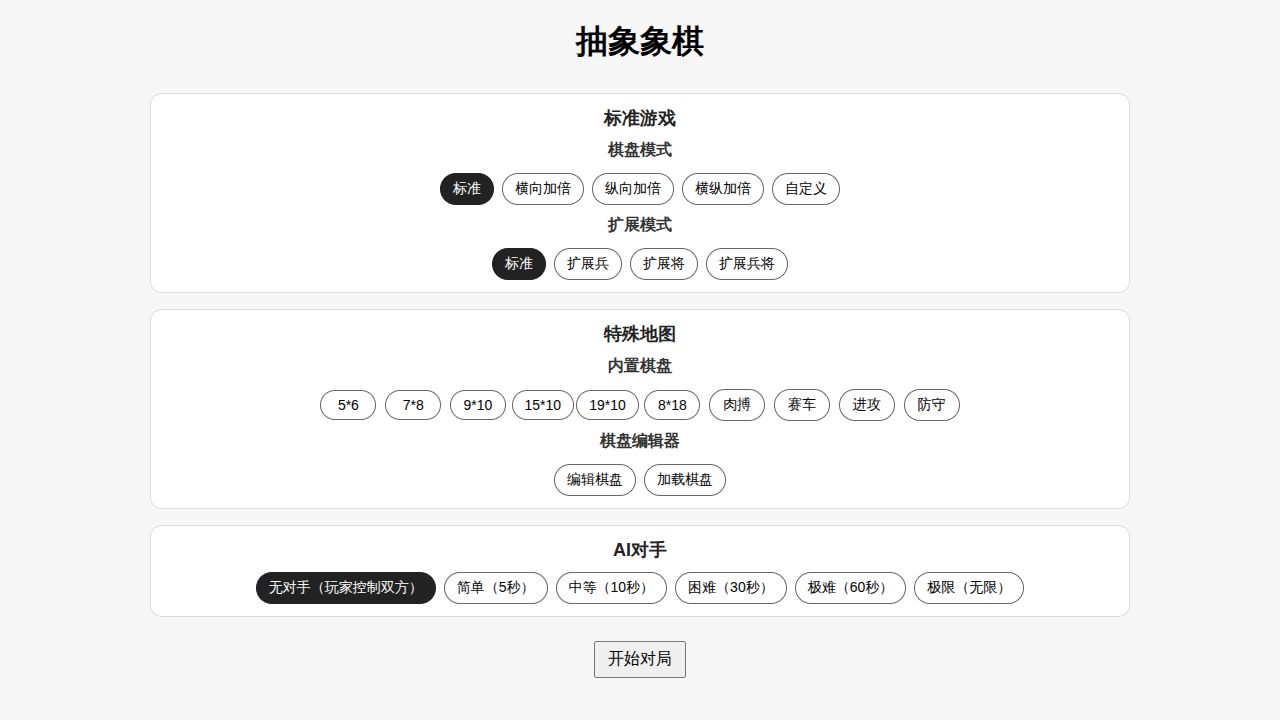
Task: Load the 7*8 built-in board
Action: click(413, 405)
